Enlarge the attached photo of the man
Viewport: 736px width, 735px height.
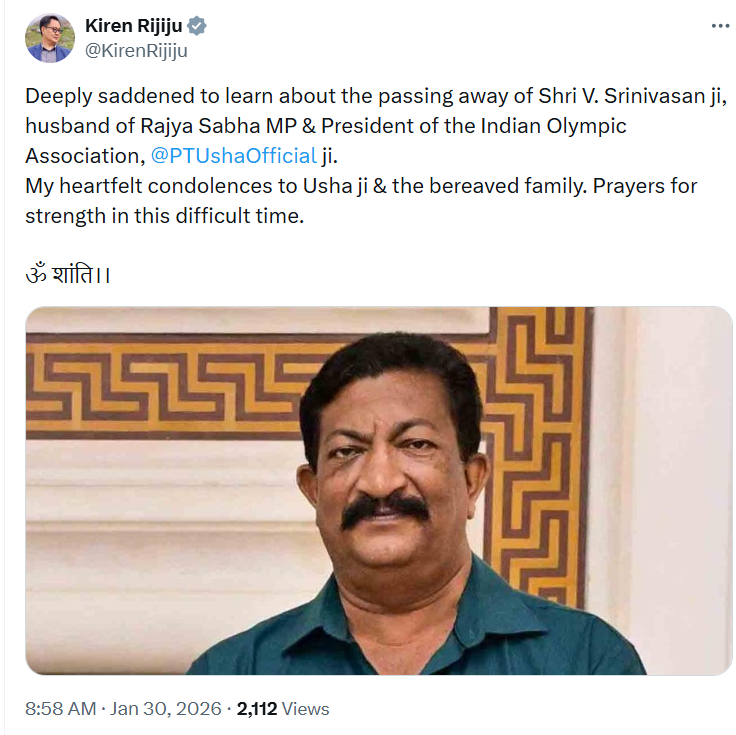pos(378,490)
